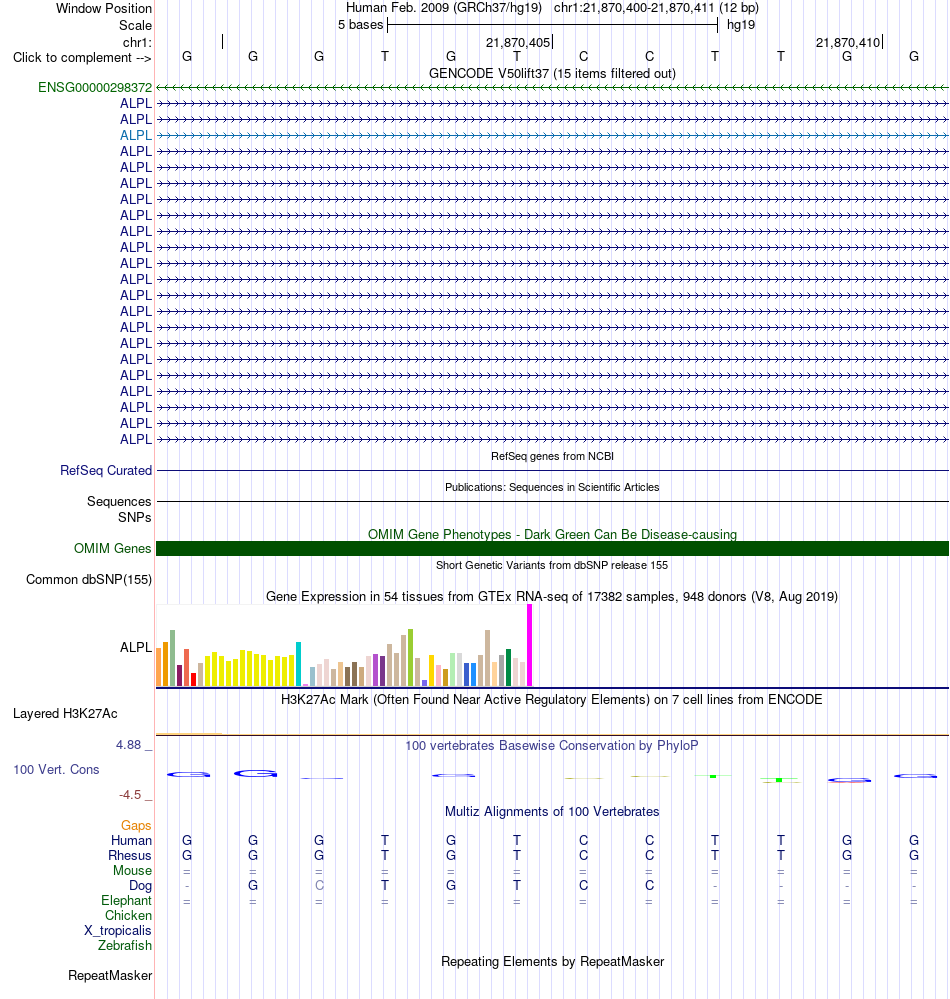Click the 5 bases scale bar

pos(552,25)
